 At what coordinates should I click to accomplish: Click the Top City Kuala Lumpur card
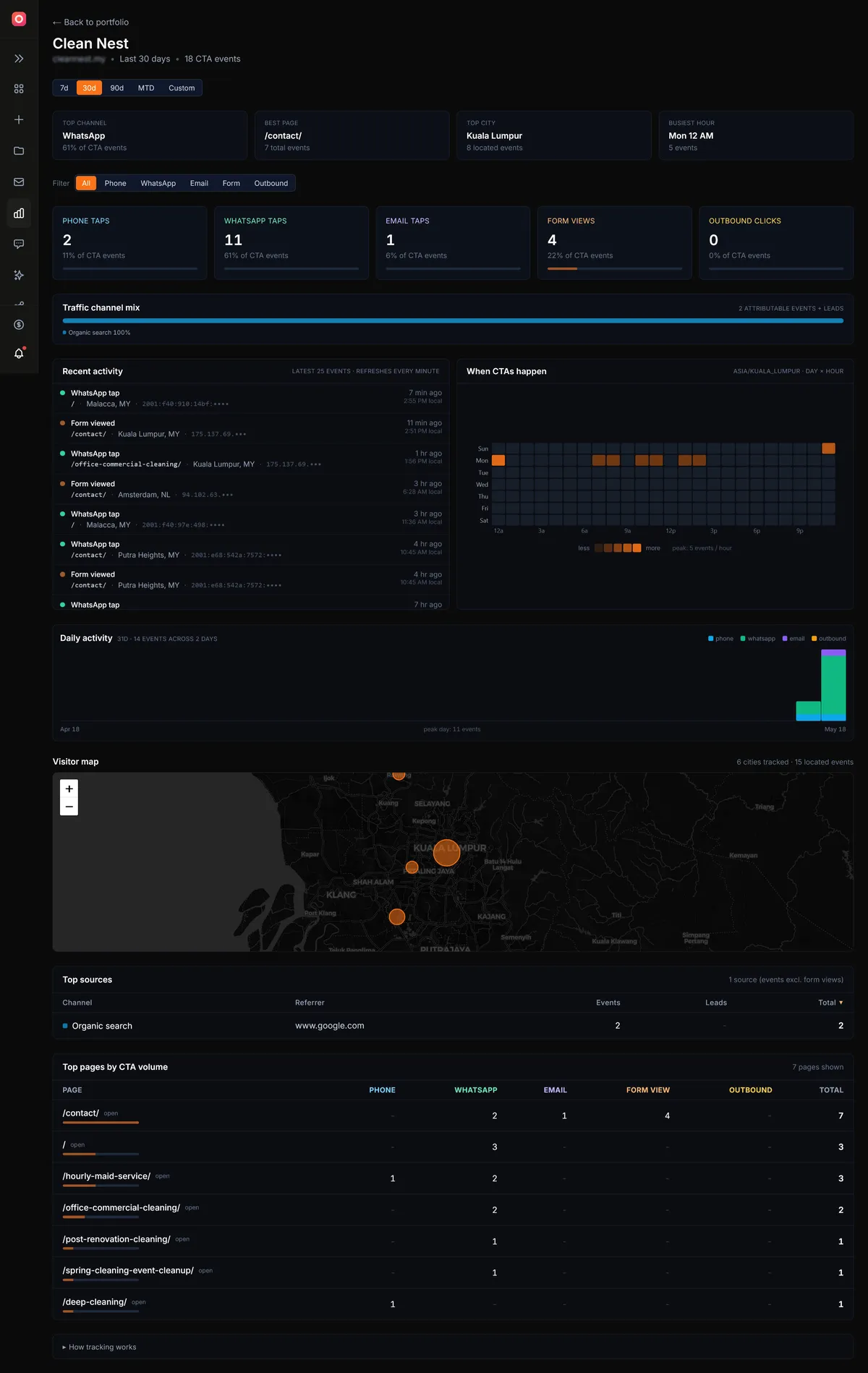coord(554,135)
